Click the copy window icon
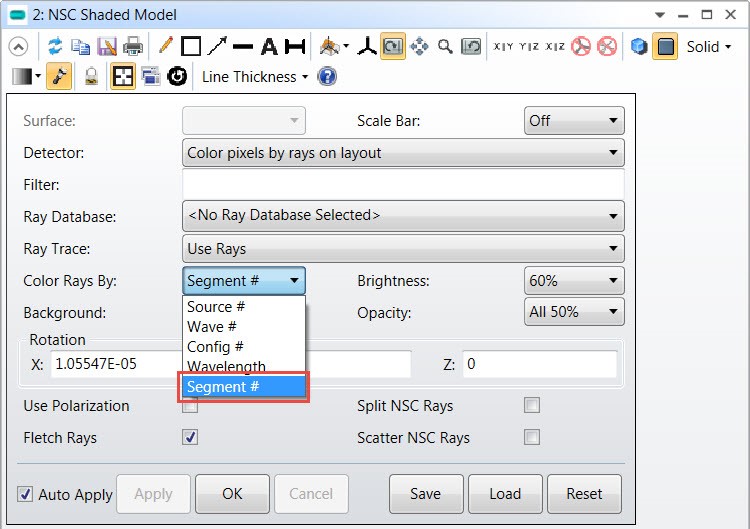The height and width of the screenshot is (529, 750). [x=80, y=46]
